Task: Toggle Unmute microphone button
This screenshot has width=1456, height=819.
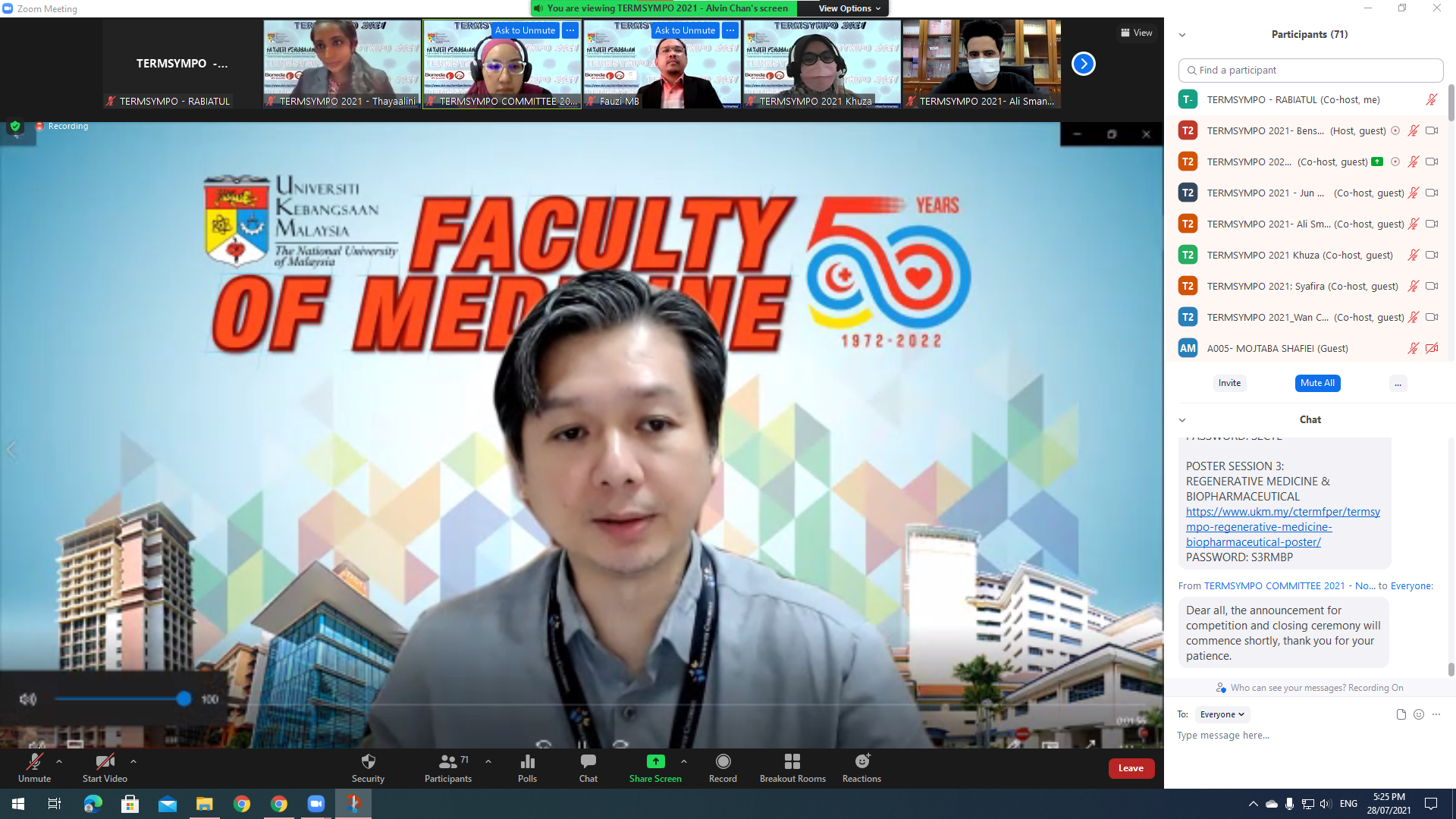Action: pos(34,762)
